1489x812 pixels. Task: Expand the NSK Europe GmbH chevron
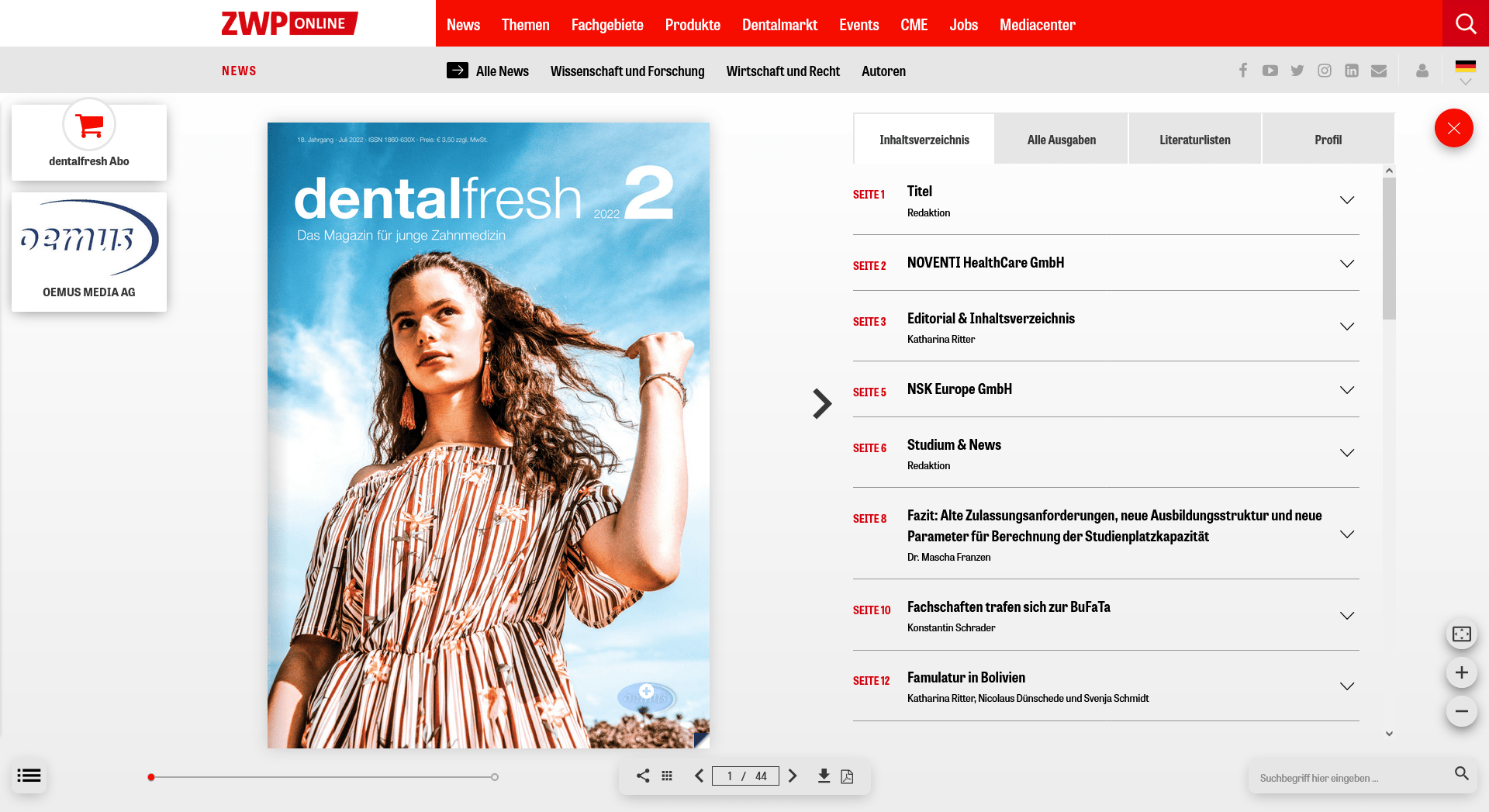(1347, 390)
